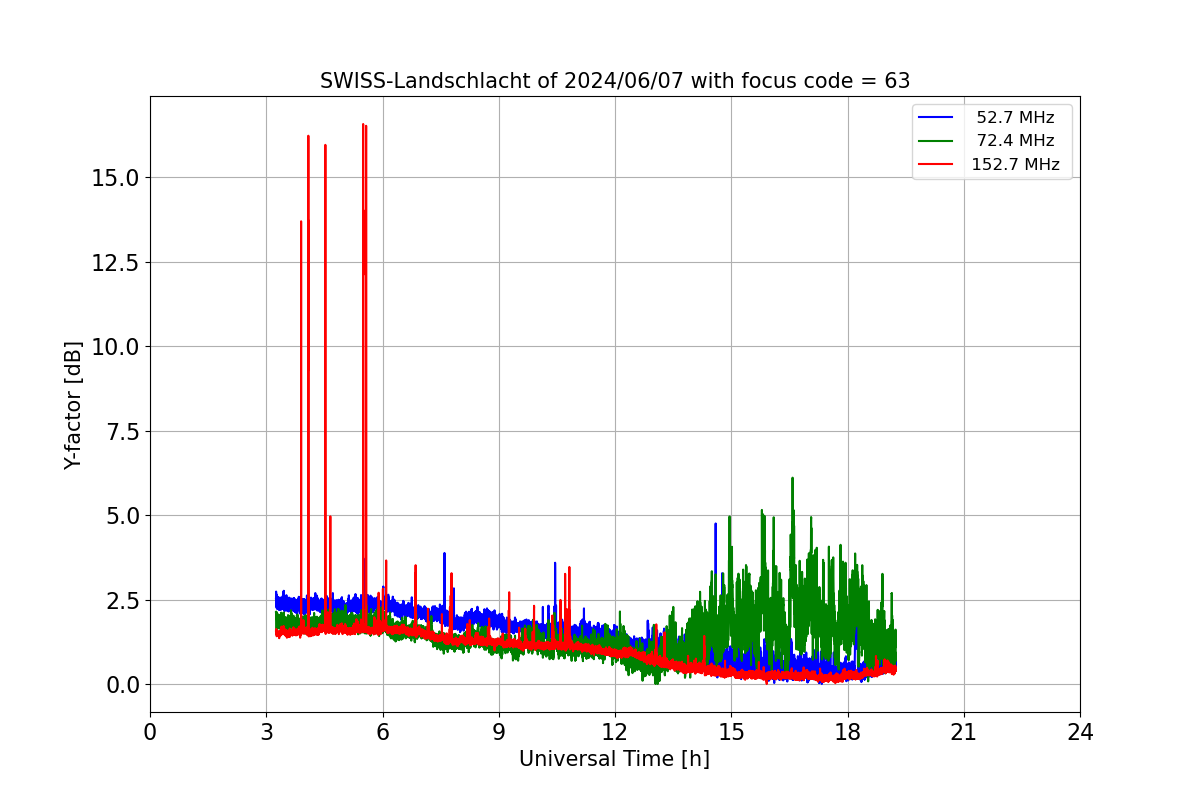The width and height of the screenshot is (1200, 800).
Task: Click the y-axis tick label 12.5
Action: pyautogui.click(x=118, y=262)
